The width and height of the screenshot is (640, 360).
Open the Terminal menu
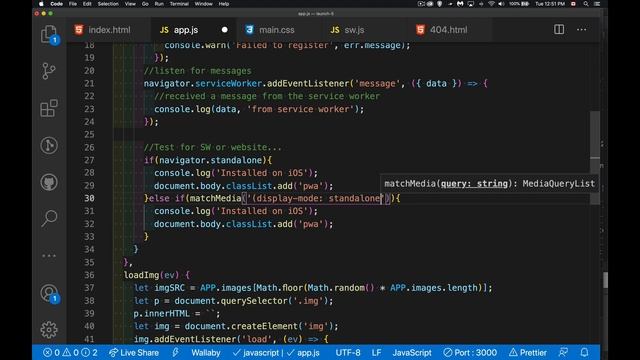tap(179, 4)
